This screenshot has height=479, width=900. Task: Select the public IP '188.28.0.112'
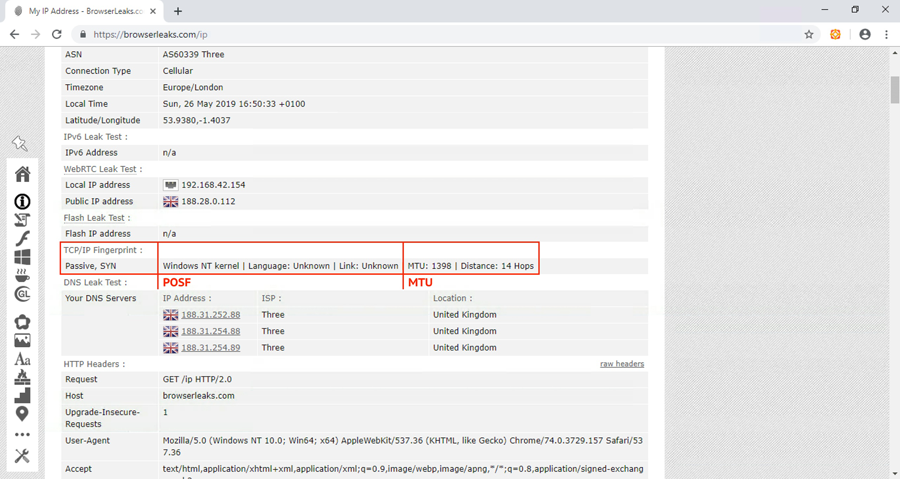tap(208, 201)
